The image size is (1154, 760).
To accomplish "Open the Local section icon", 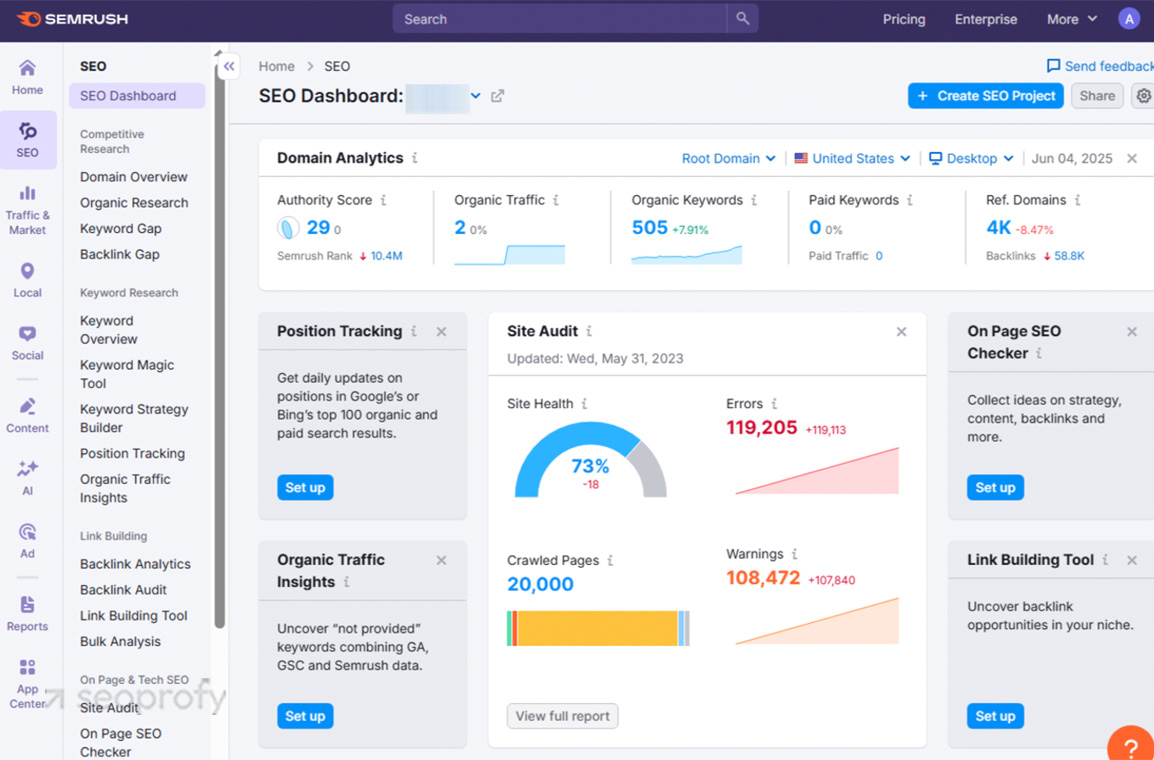I will pos(27,280).
